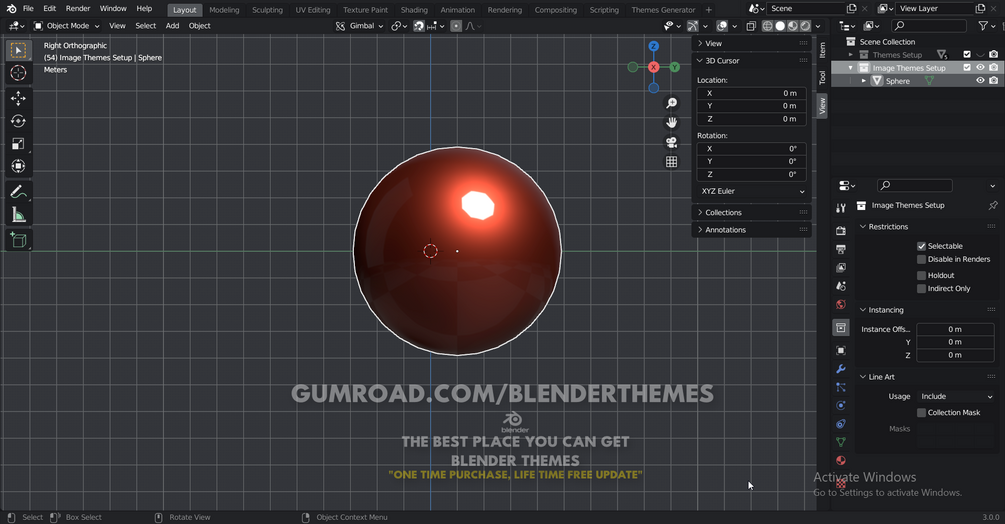Toggle the camera view icon
This screenshot has width=1005, height=524.
tap(671, 142)
